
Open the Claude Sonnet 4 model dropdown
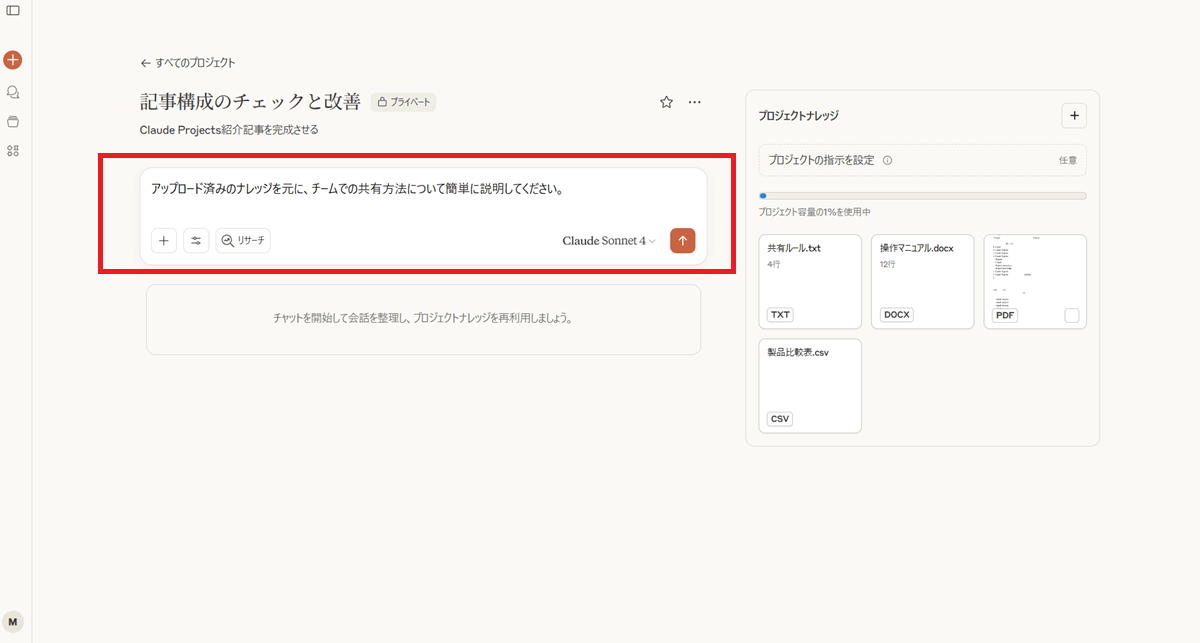tap(609, 241)
